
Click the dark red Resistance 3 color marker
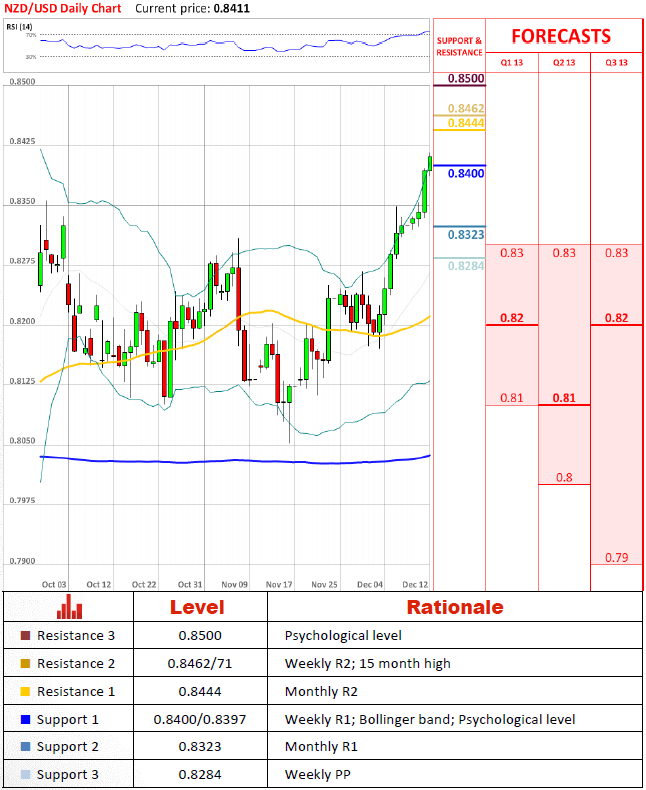(25, 636)
